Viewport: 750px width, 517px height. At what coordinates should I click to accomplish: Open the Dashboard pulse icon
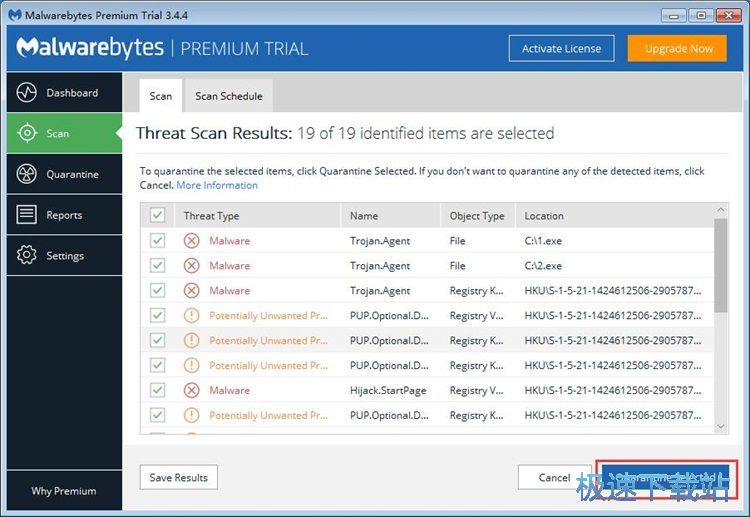click(x=26, y=92)
